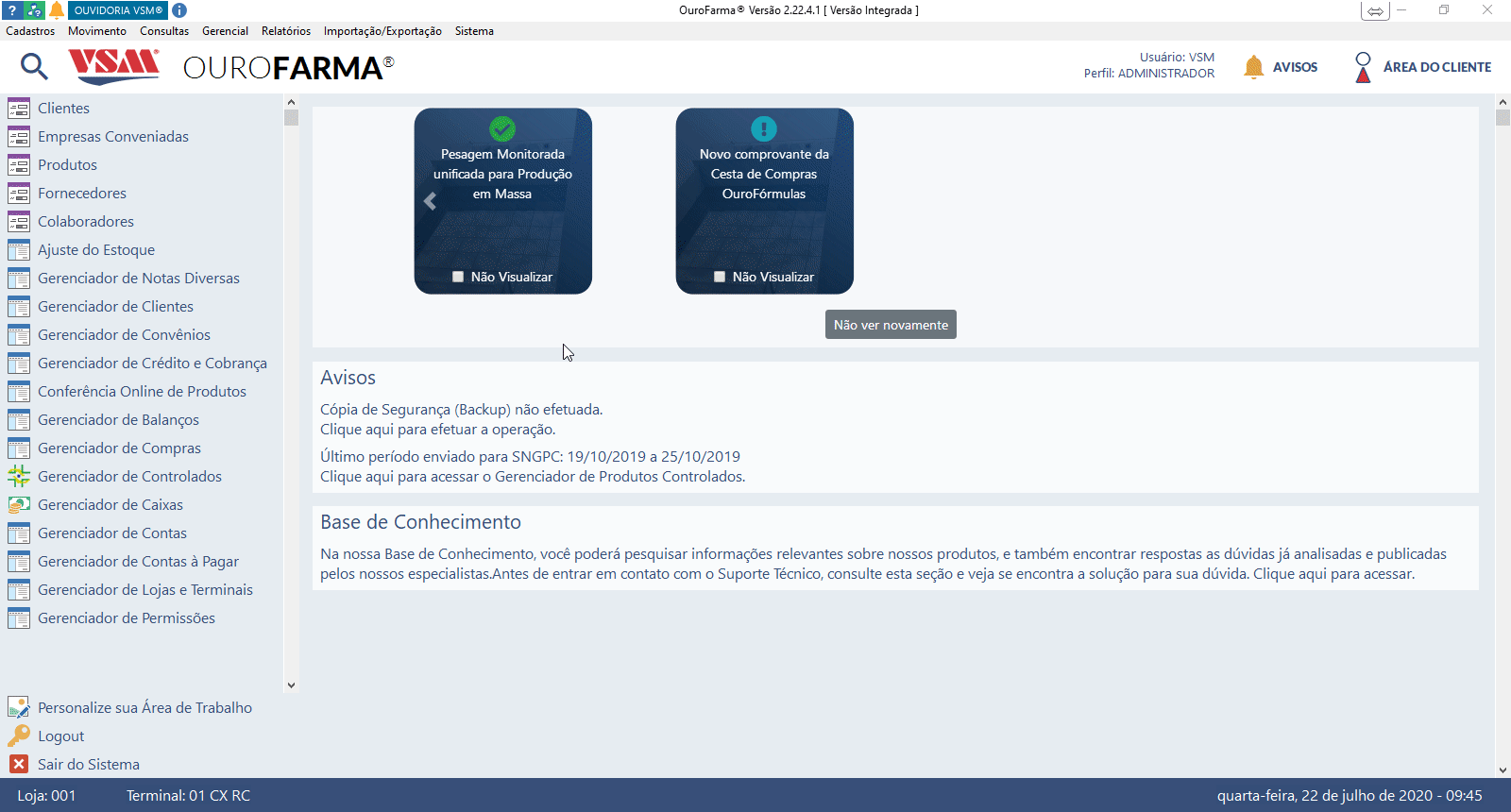Open the Gerencial menu

point(225,31)
